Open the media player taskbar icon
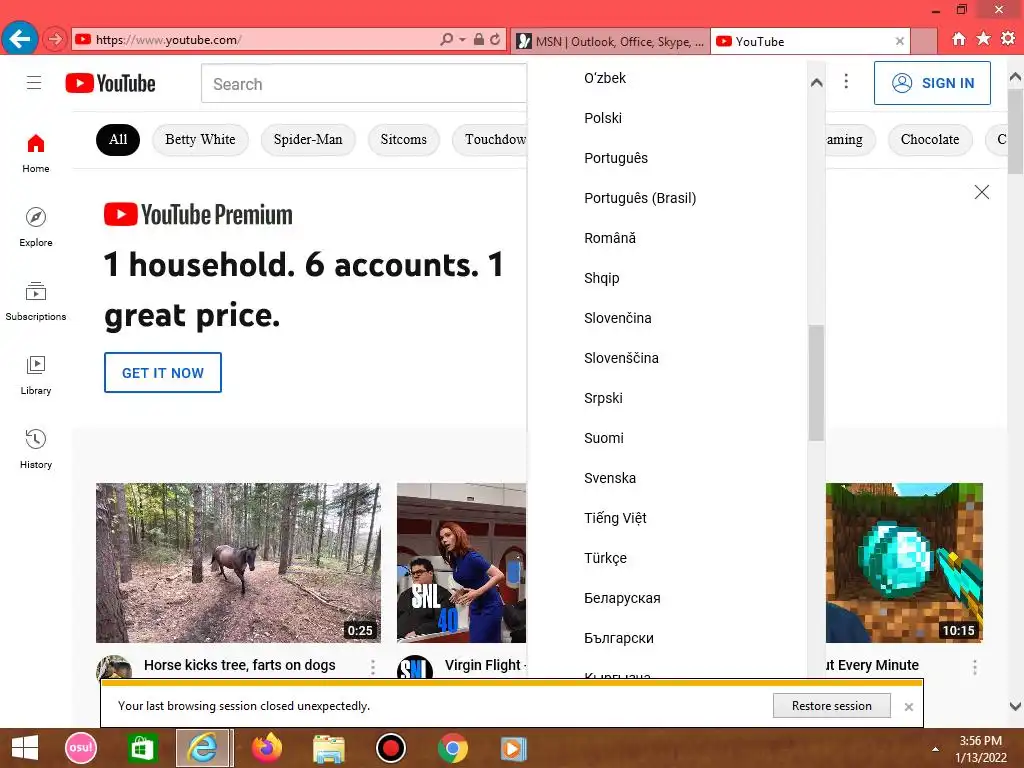This screenshot has height=768, width=1024. 513,748
